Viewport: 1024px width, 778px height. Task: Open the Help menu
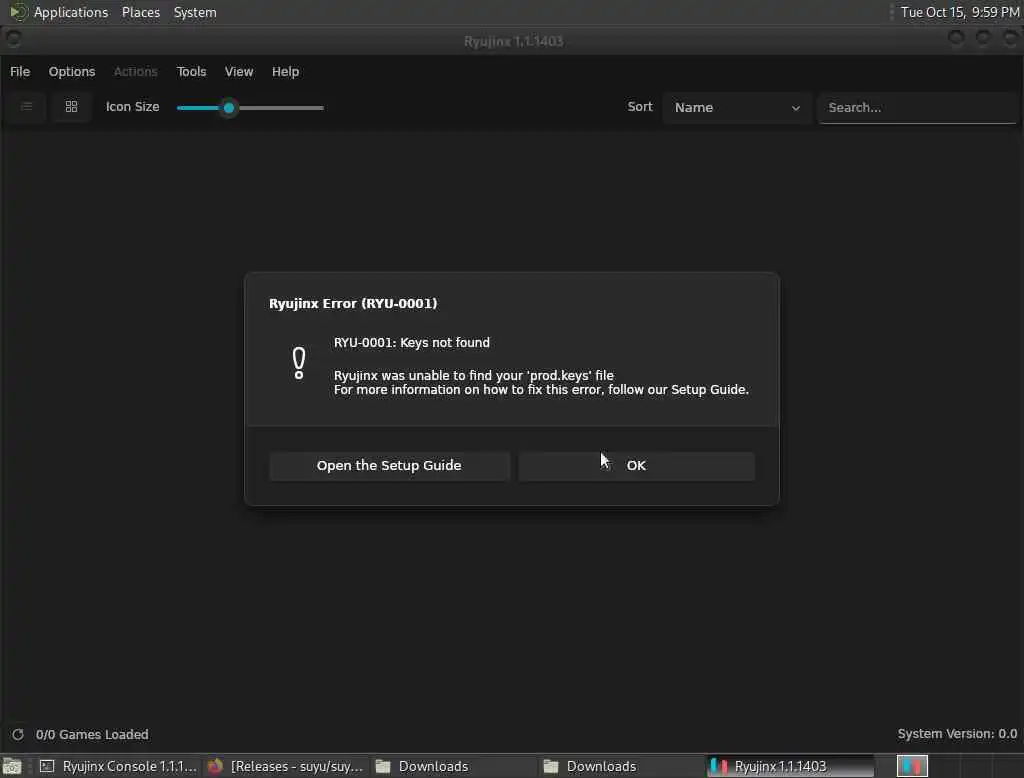tap(285, 72)
